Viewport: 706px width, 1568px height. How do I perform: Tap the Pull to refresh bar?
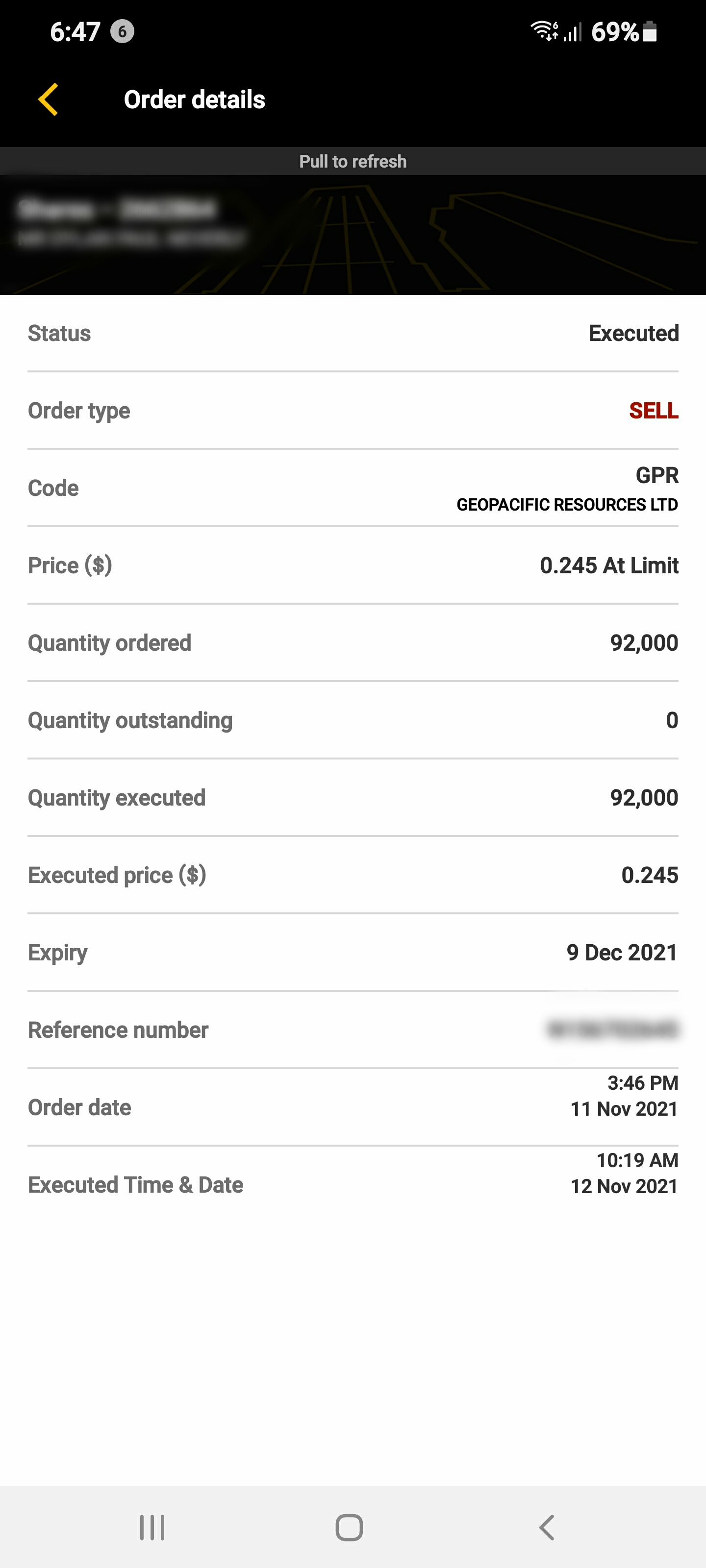353,161
